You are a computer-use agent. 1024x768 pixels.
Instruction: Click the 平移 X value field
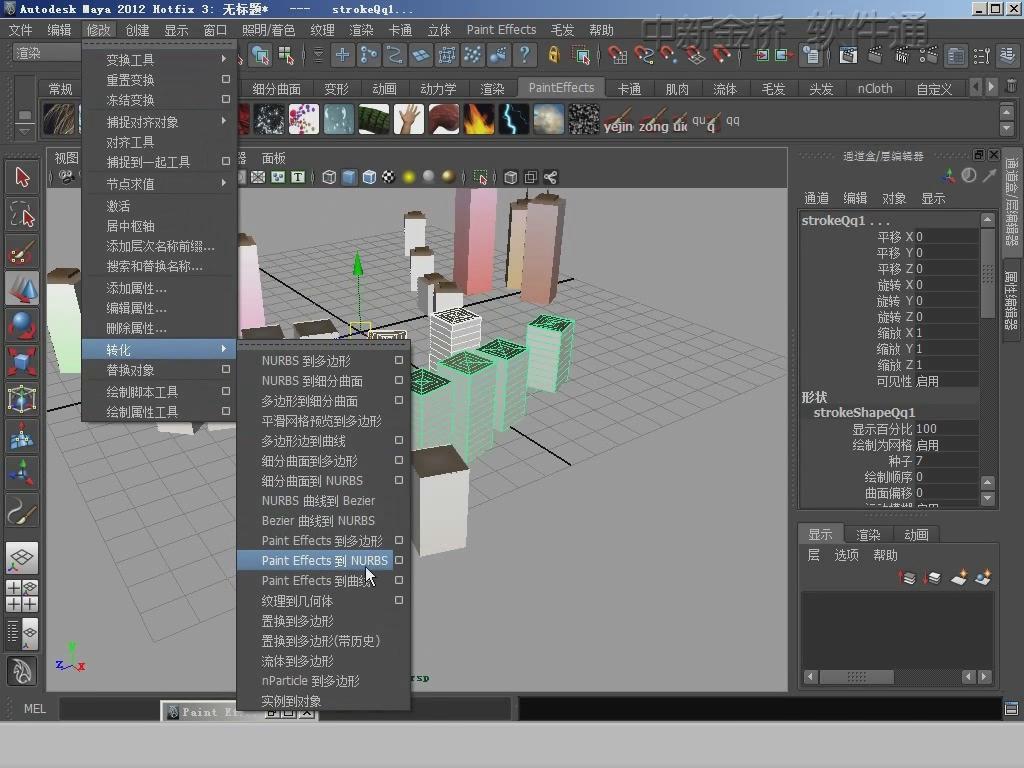point(946,236)
